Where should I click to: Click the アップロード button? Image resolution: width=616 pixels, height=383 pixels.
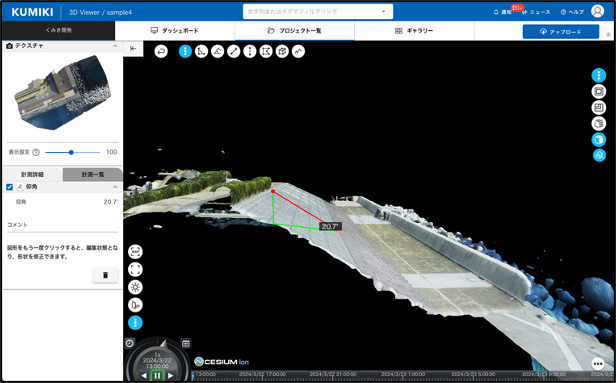pyautogui.click(x=561, y=32)
